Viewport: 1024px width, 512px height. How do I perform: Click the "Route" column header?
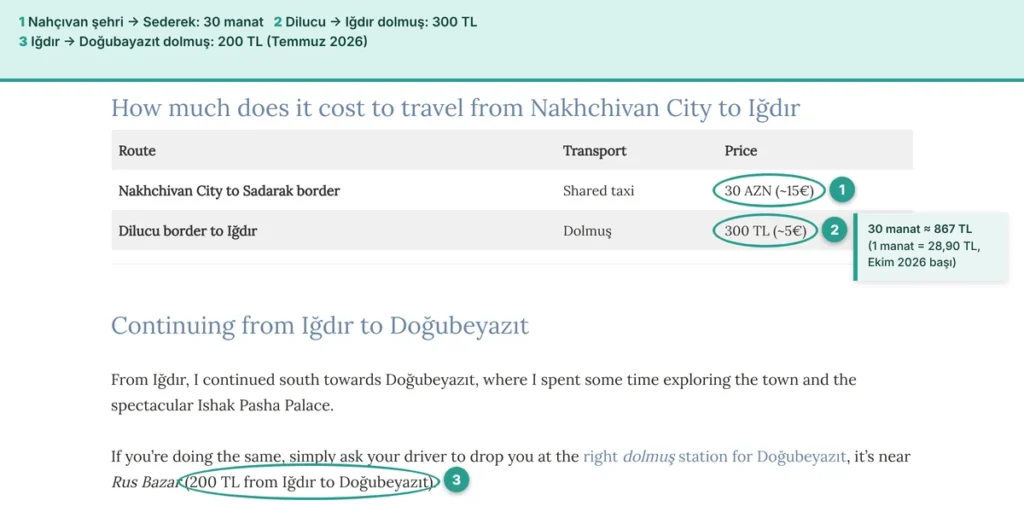pyautogui.click(x=137, y=151)
